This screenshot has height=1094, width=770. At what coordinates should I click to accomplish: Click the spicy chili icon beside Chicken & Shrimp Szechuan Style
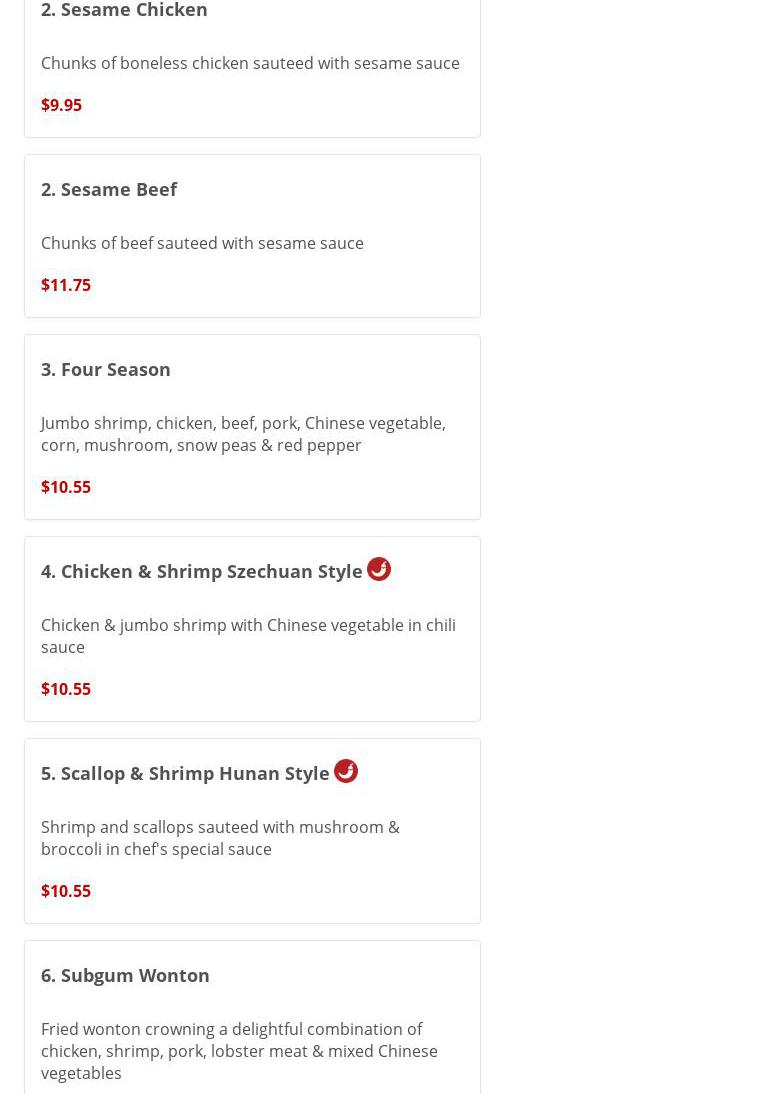[x=379, y=569]
